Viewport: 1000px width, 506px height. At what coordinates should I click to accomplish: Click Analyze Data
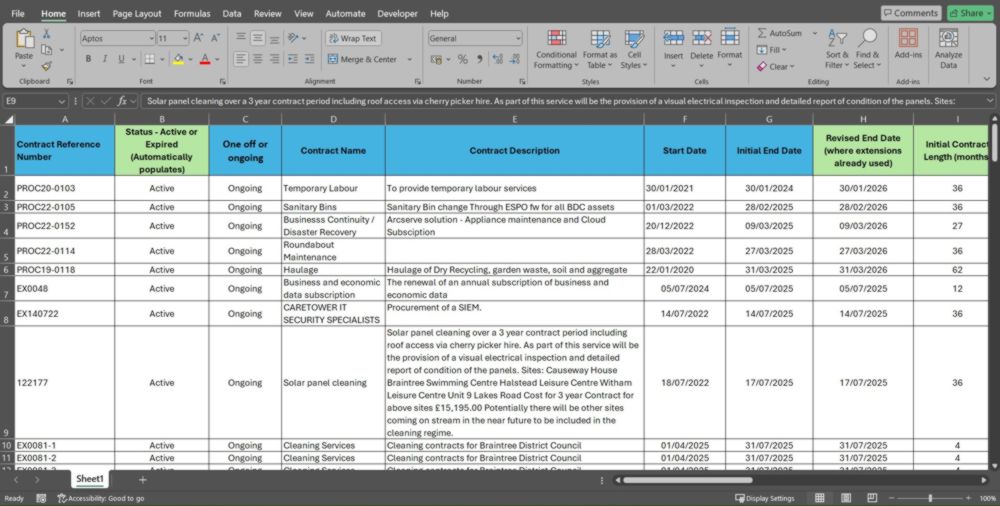pos(948,50)
